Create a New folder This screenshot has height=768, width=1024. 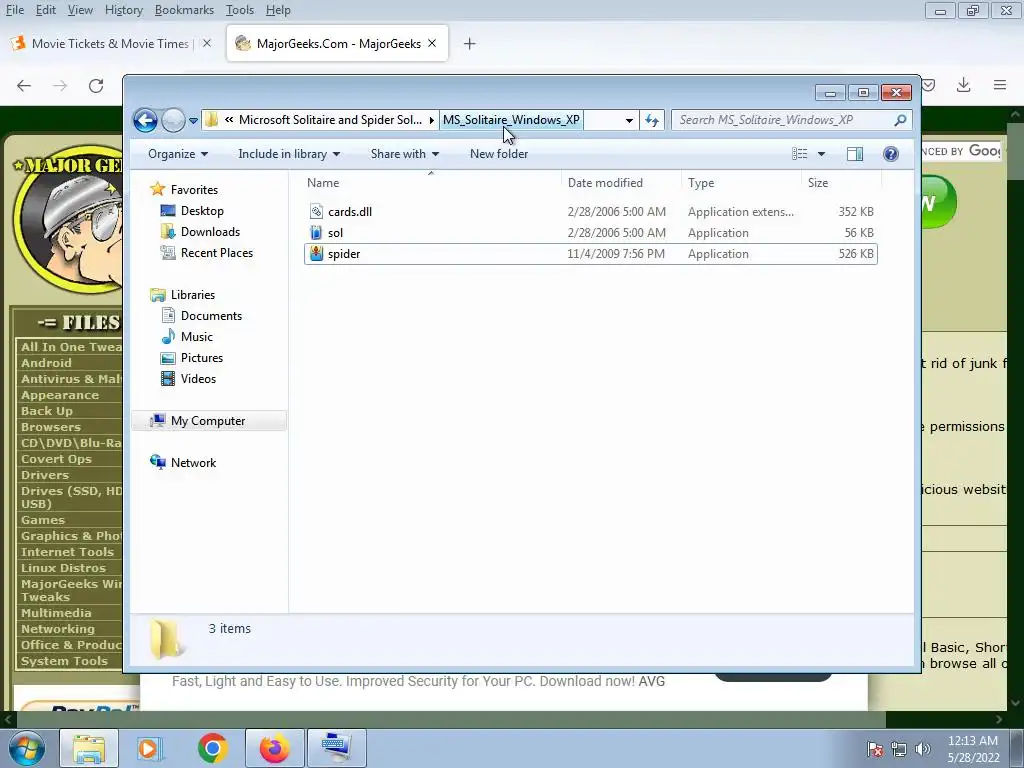tap(499, 153)
